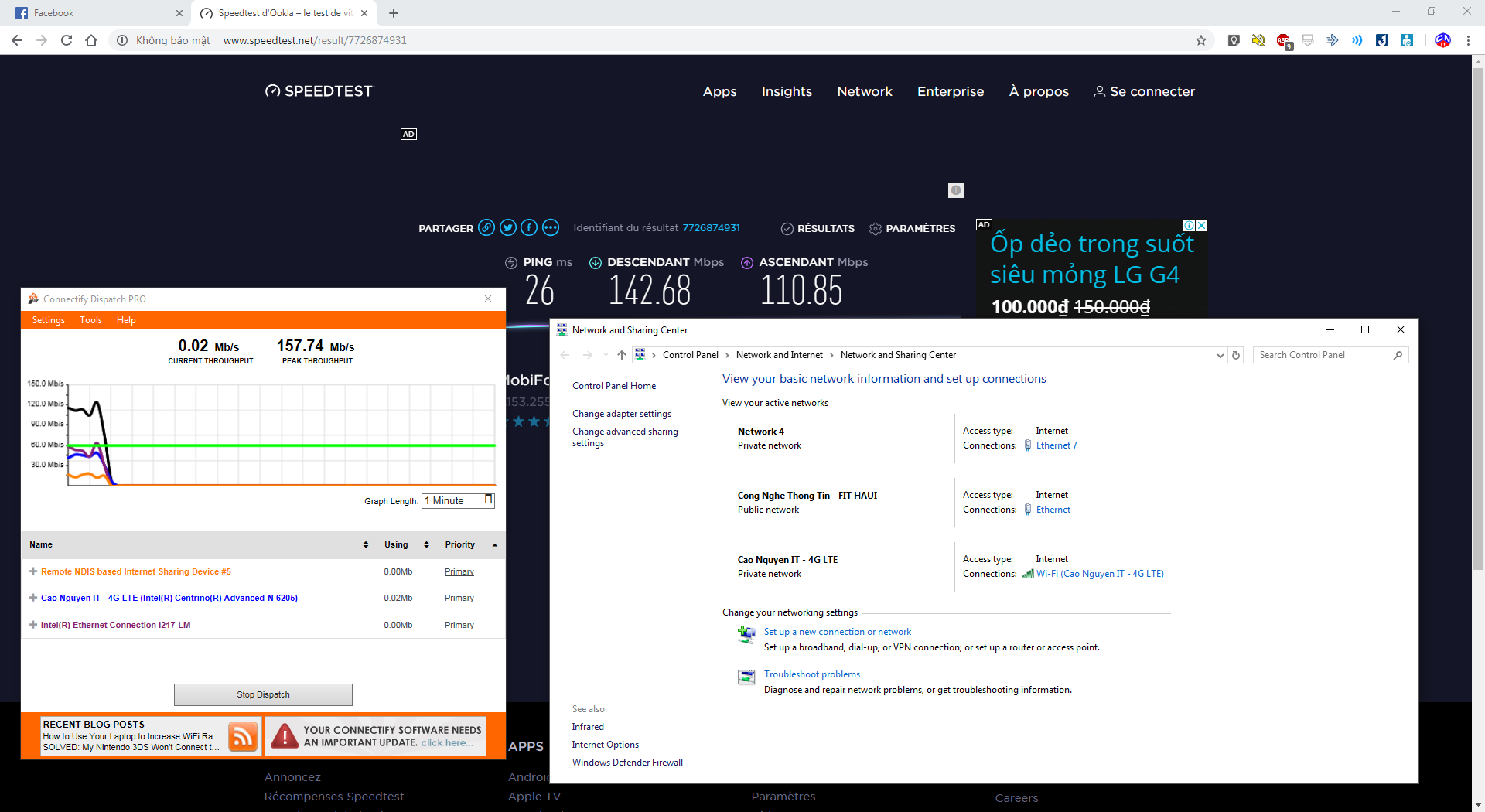The height and width of the screenshot is (812, 1485).
Task: Open a new Chrome tab
Action: click(394, 13)
